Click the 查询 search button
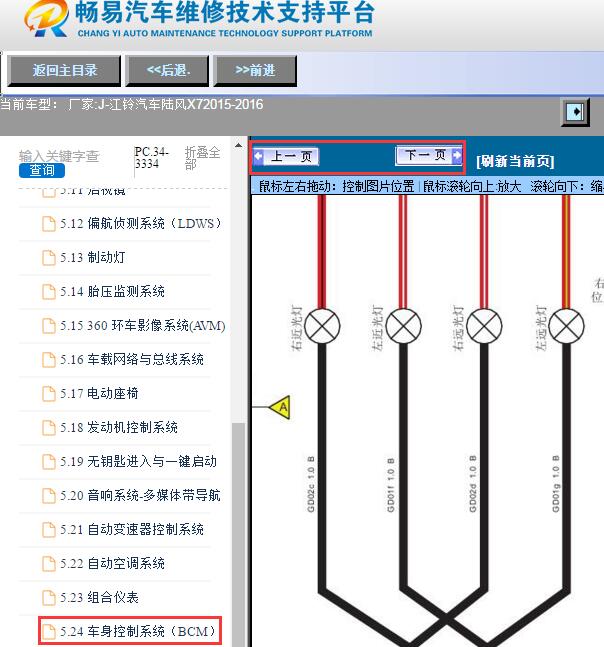This screenshot has height=647, width=604. point(42,170)
